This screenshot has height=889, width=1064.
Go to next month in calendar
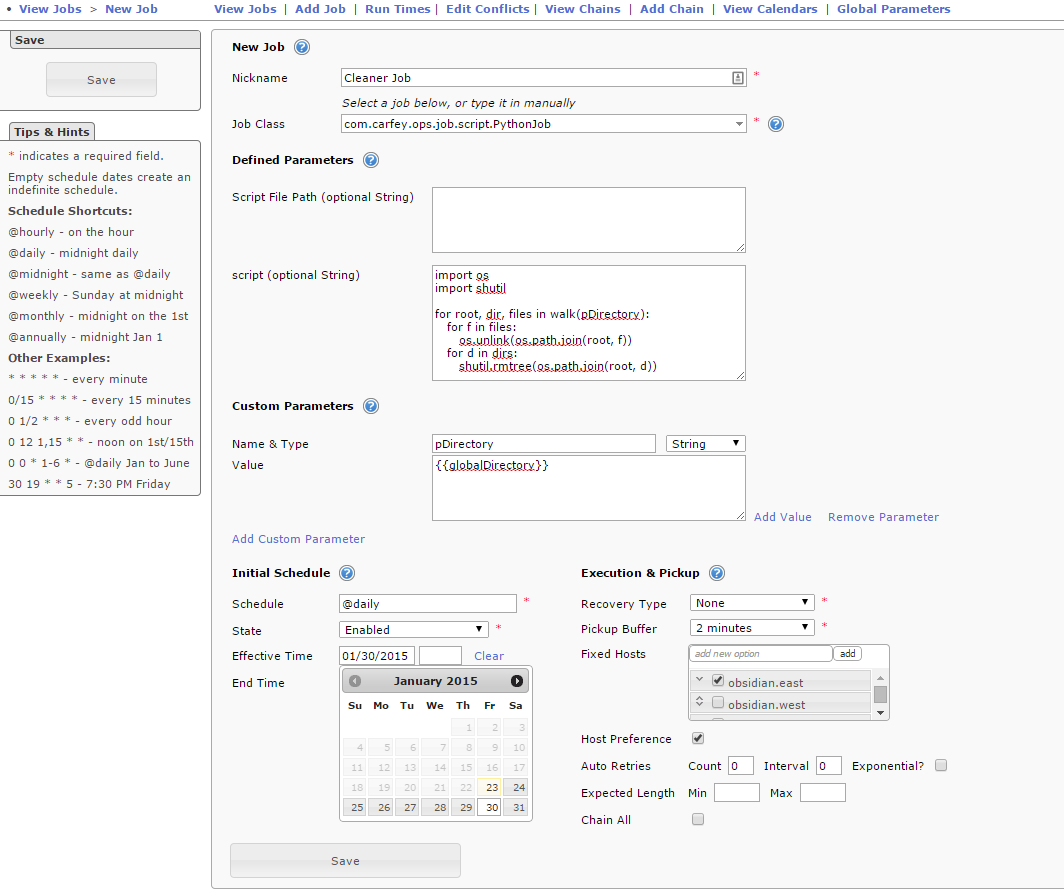[x=517, y=681]
